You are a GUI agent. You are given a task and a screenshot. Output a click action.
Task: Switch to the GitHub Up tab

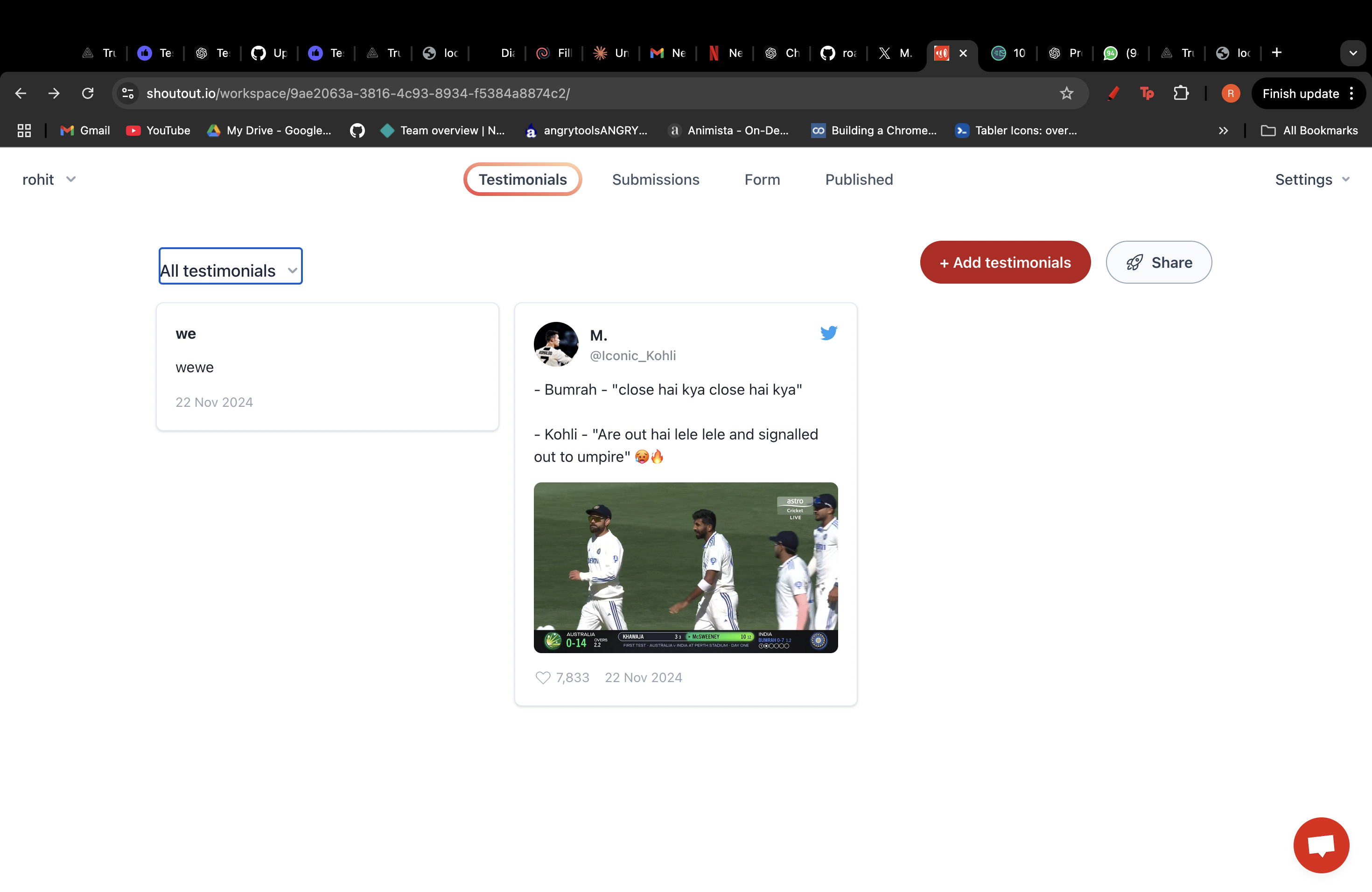269,53
